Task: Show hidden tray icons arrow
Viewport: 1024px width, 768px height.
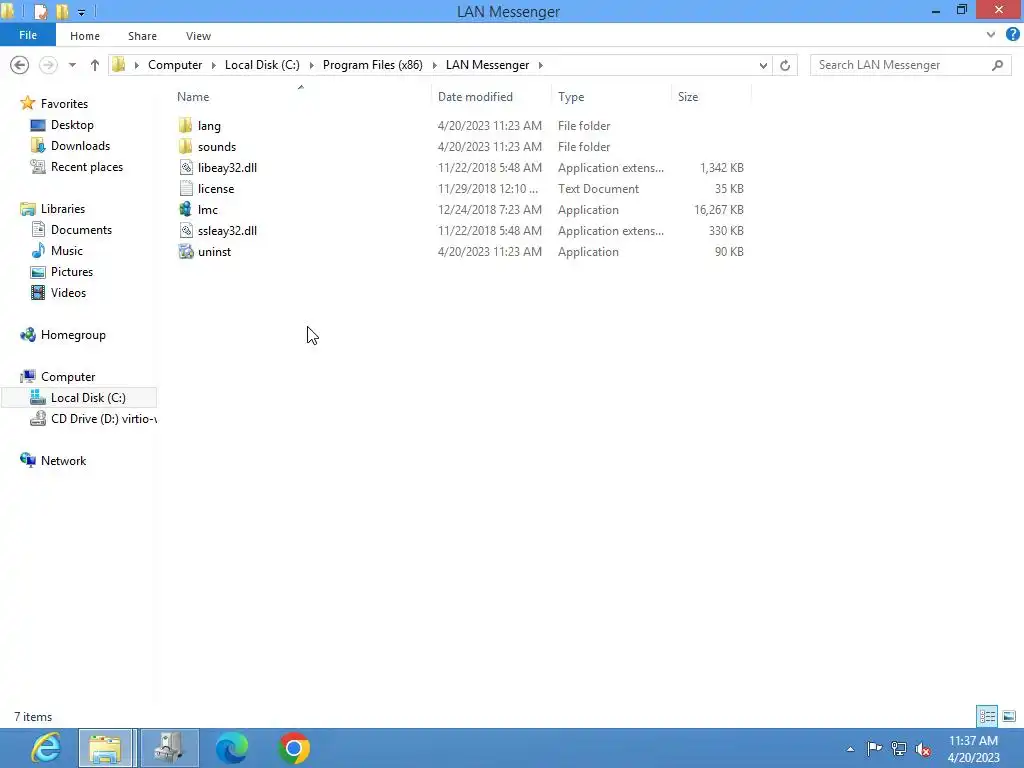Action: click(850, 749)
